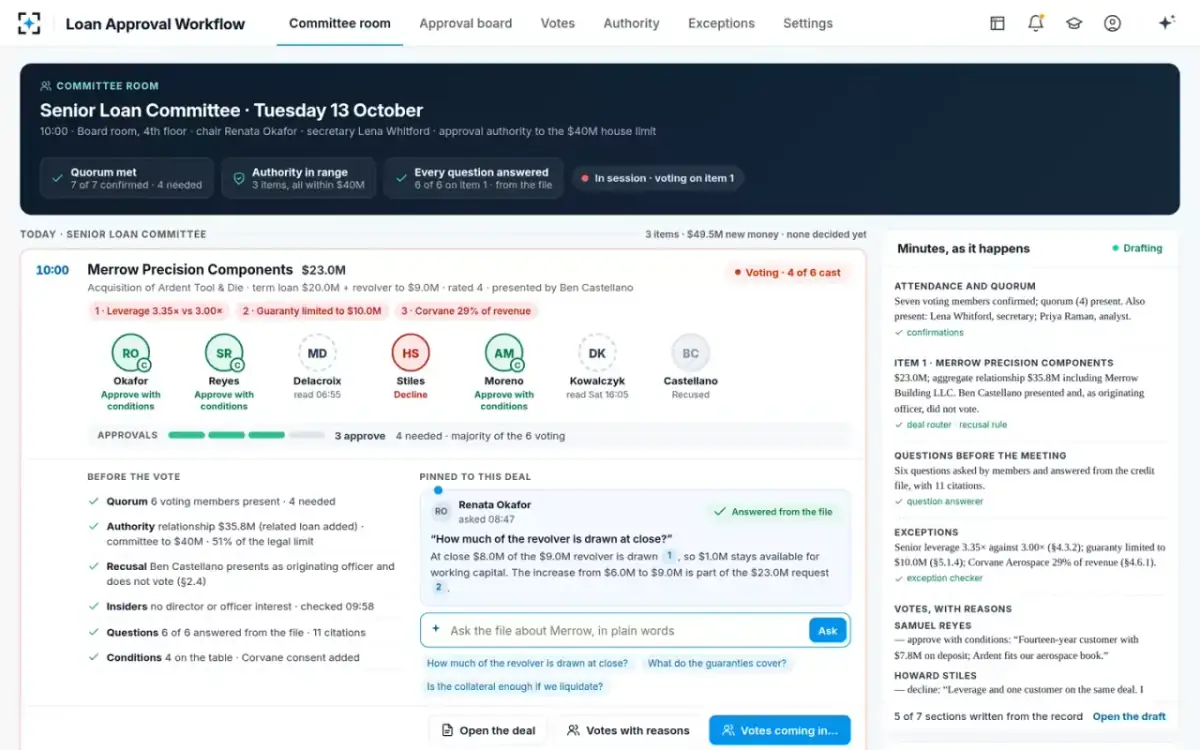
Task: Select suggestion How much of the revolver
Action: click(x=527, y=663)
